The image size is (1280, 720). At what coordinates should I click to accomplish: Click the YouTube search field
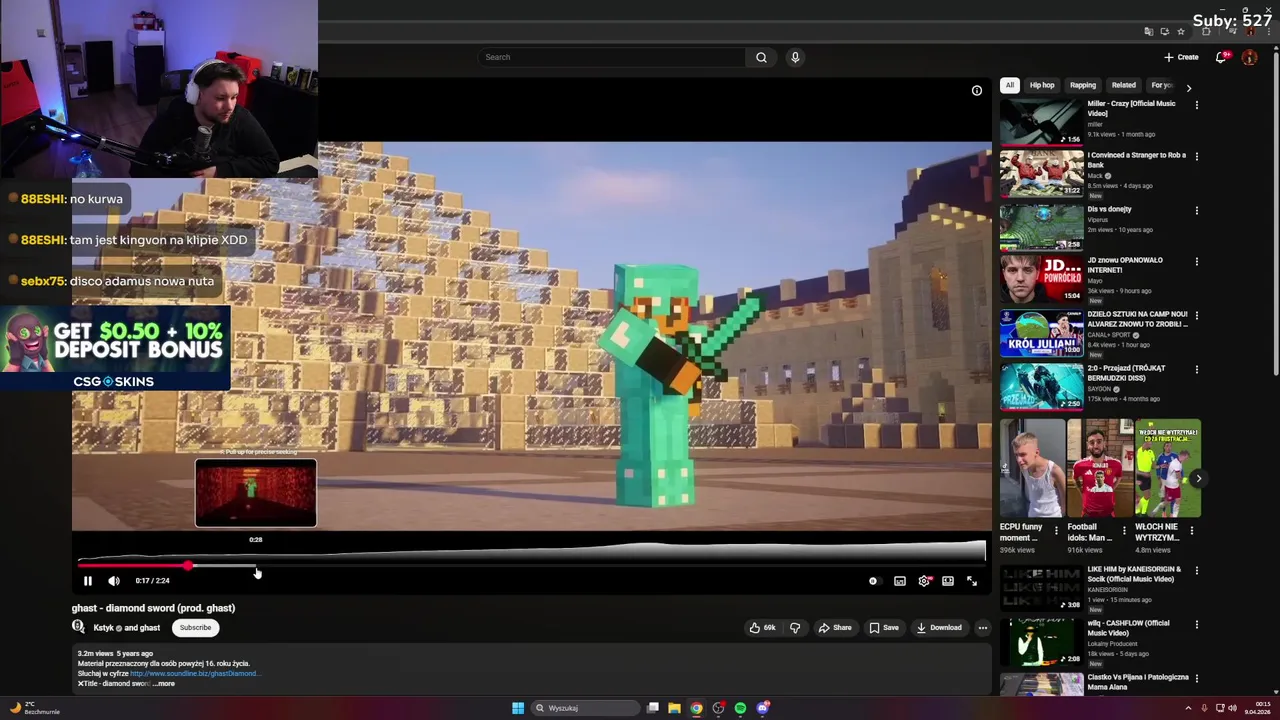pyautogui.click(x=610, y=57)
